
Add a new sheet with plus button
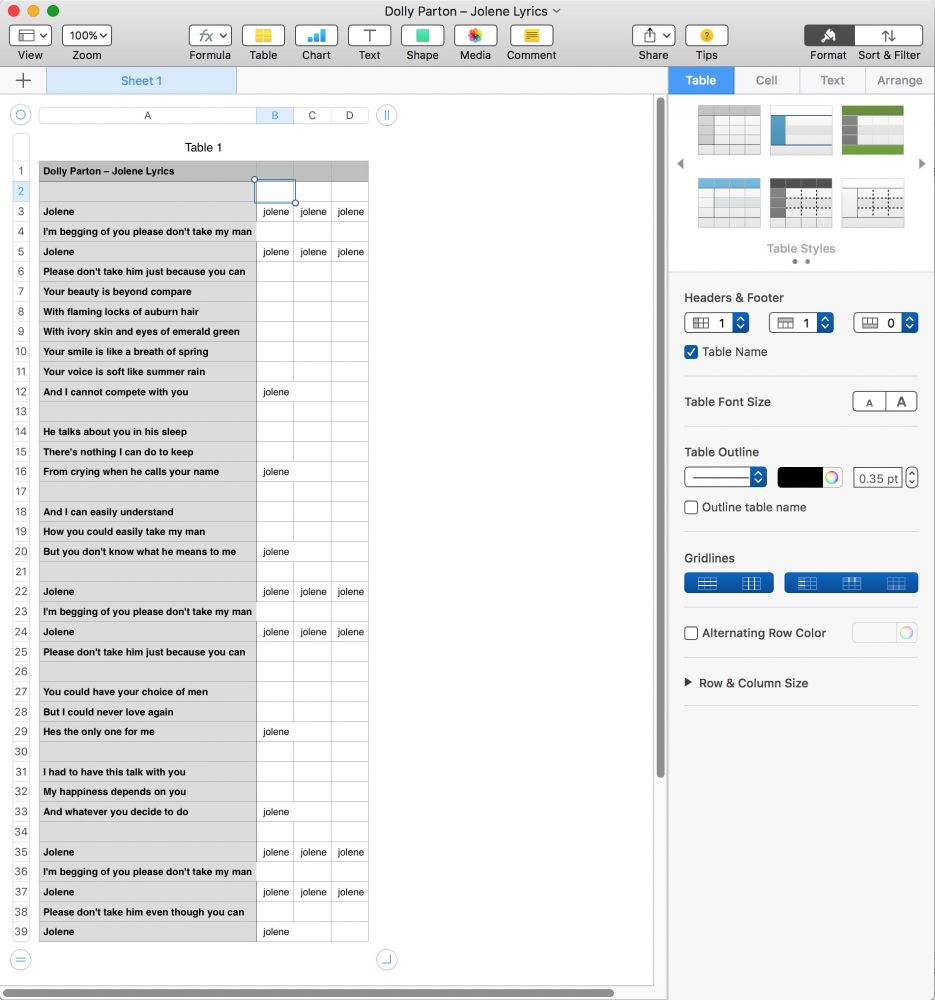coord(23,80)
